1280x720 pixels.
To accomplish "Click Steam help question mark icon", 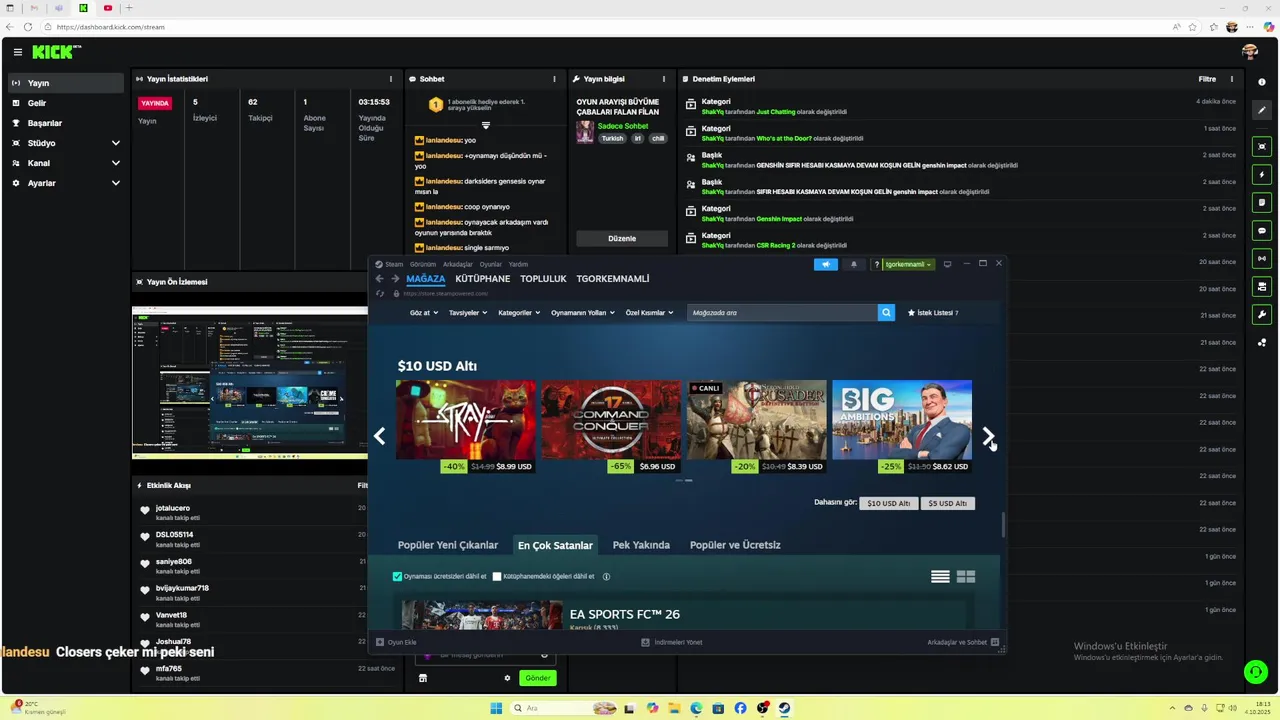I will [x=877, y=264].
